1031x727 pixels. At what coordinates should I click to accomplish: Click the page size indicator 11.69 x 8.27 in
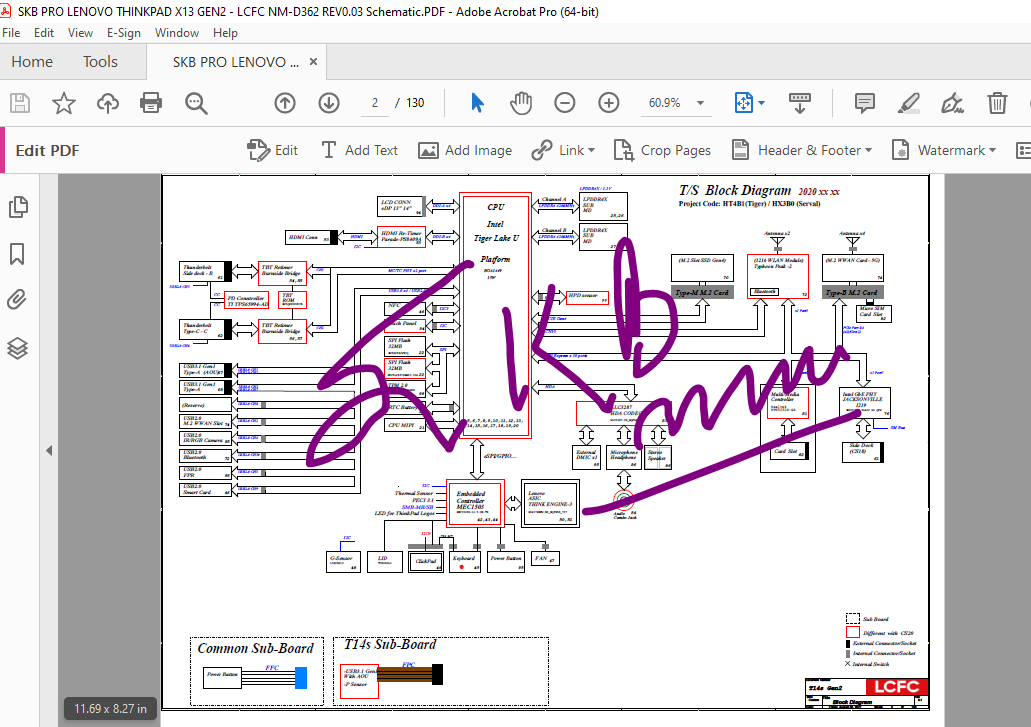point(110,709)
